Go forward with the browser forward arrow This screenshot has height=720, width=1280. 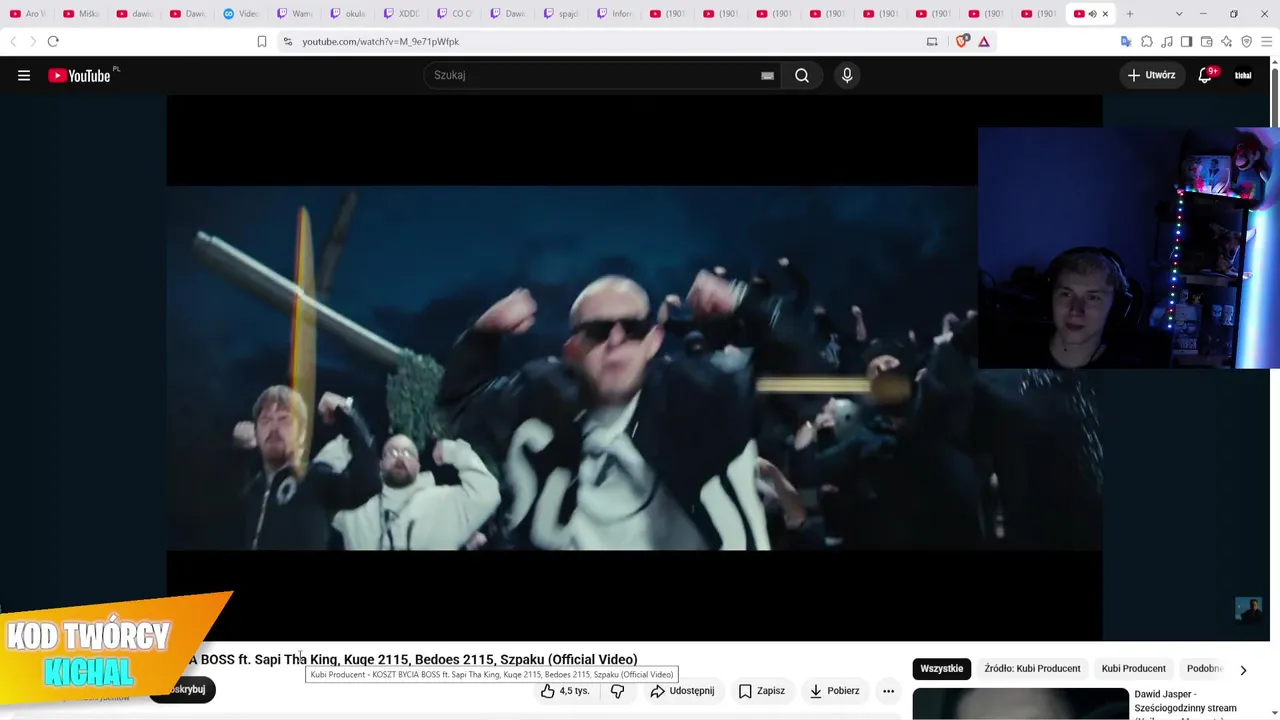pos(32,41)
